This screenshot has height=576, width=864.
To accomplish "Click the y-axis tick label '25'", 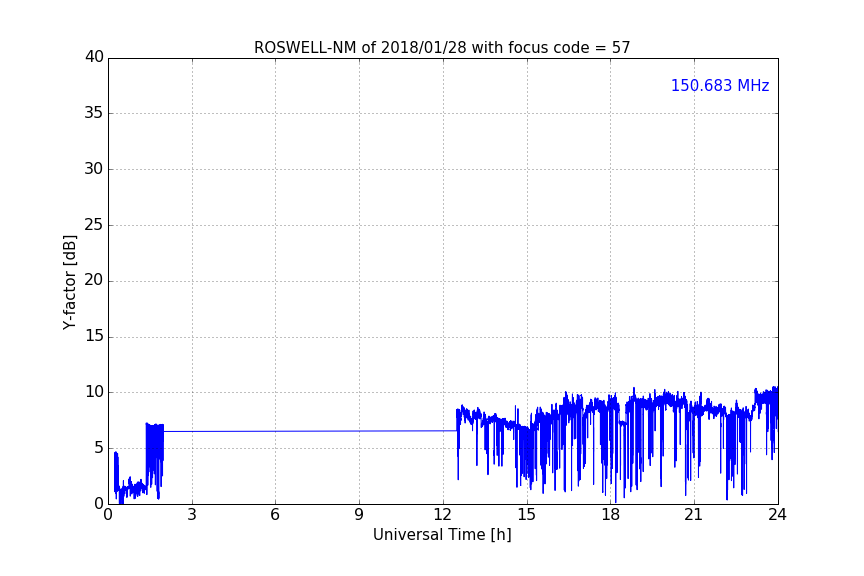I will tap(94, 224).
